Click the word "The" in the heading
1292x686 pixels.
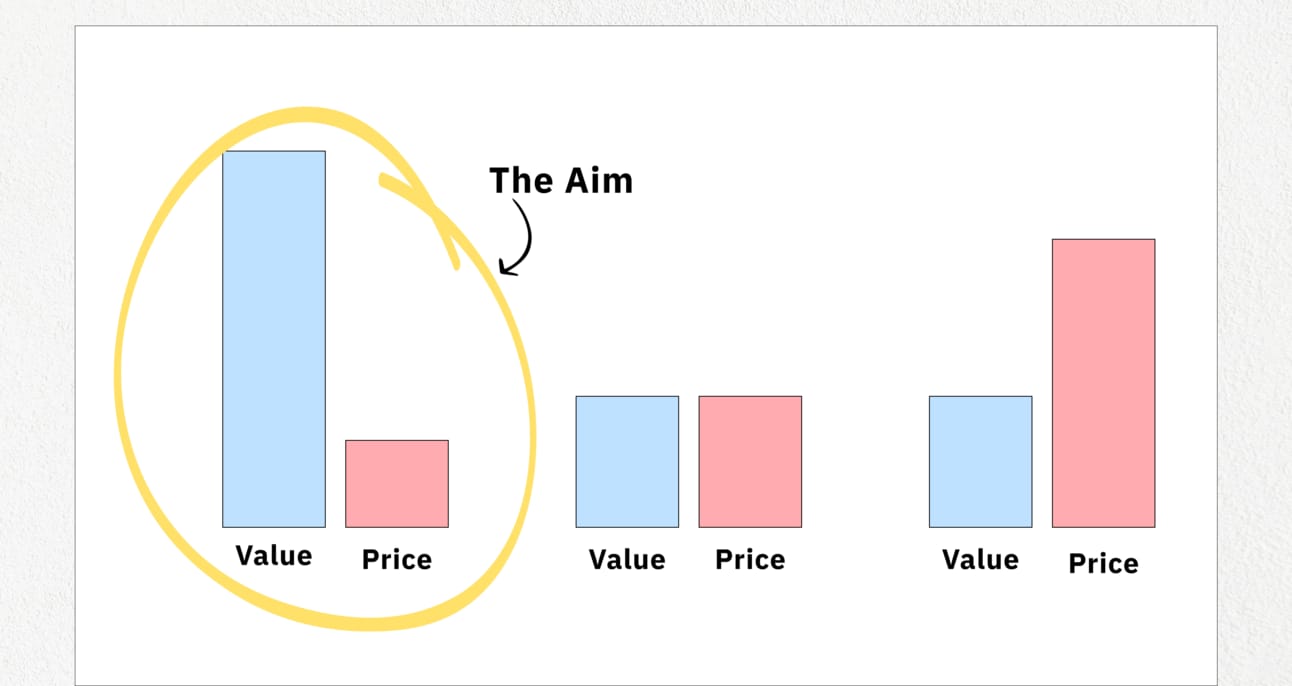click(x=521, y=181)
